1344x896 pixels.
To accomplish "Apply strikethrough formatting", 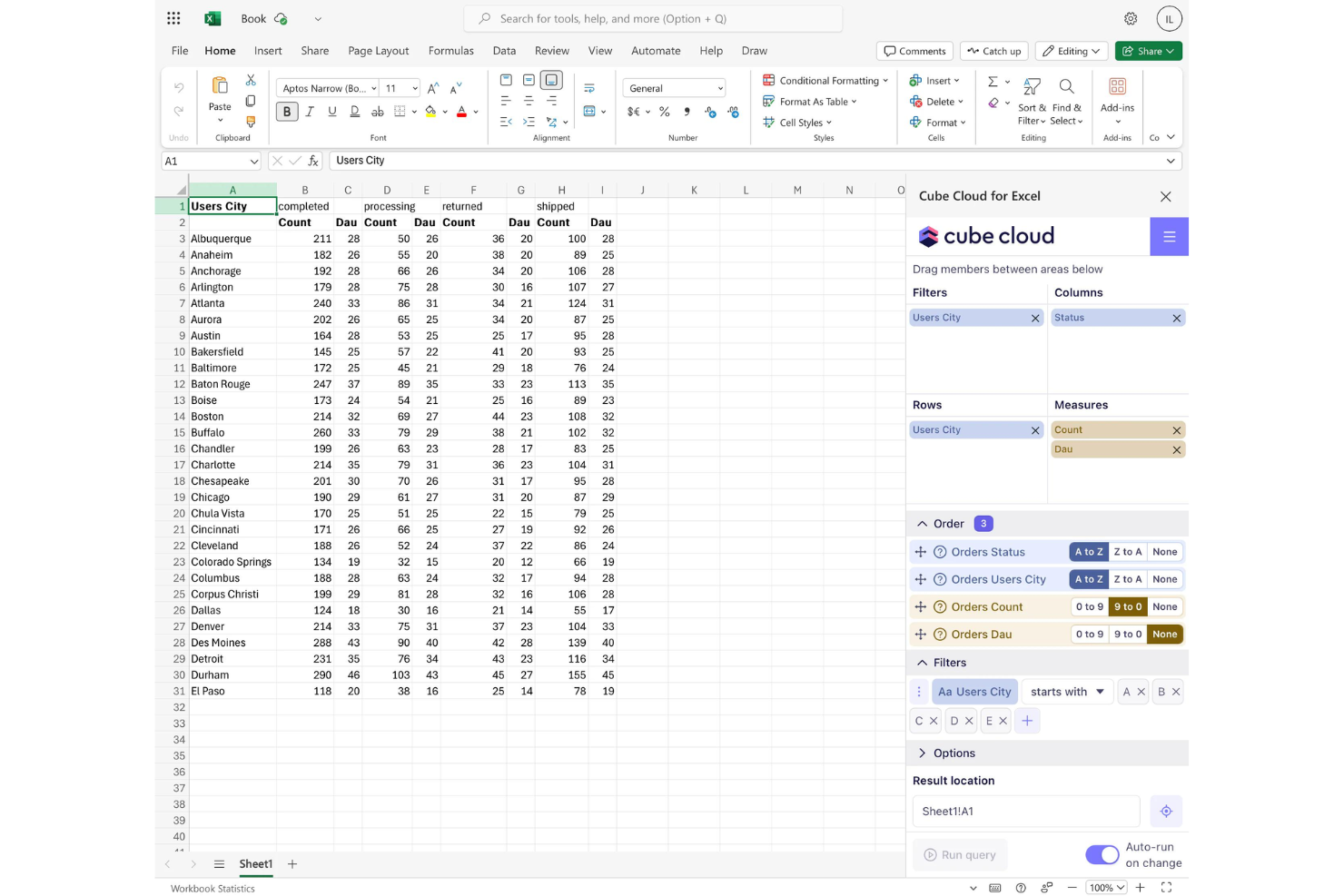I will tap(377, 112).
